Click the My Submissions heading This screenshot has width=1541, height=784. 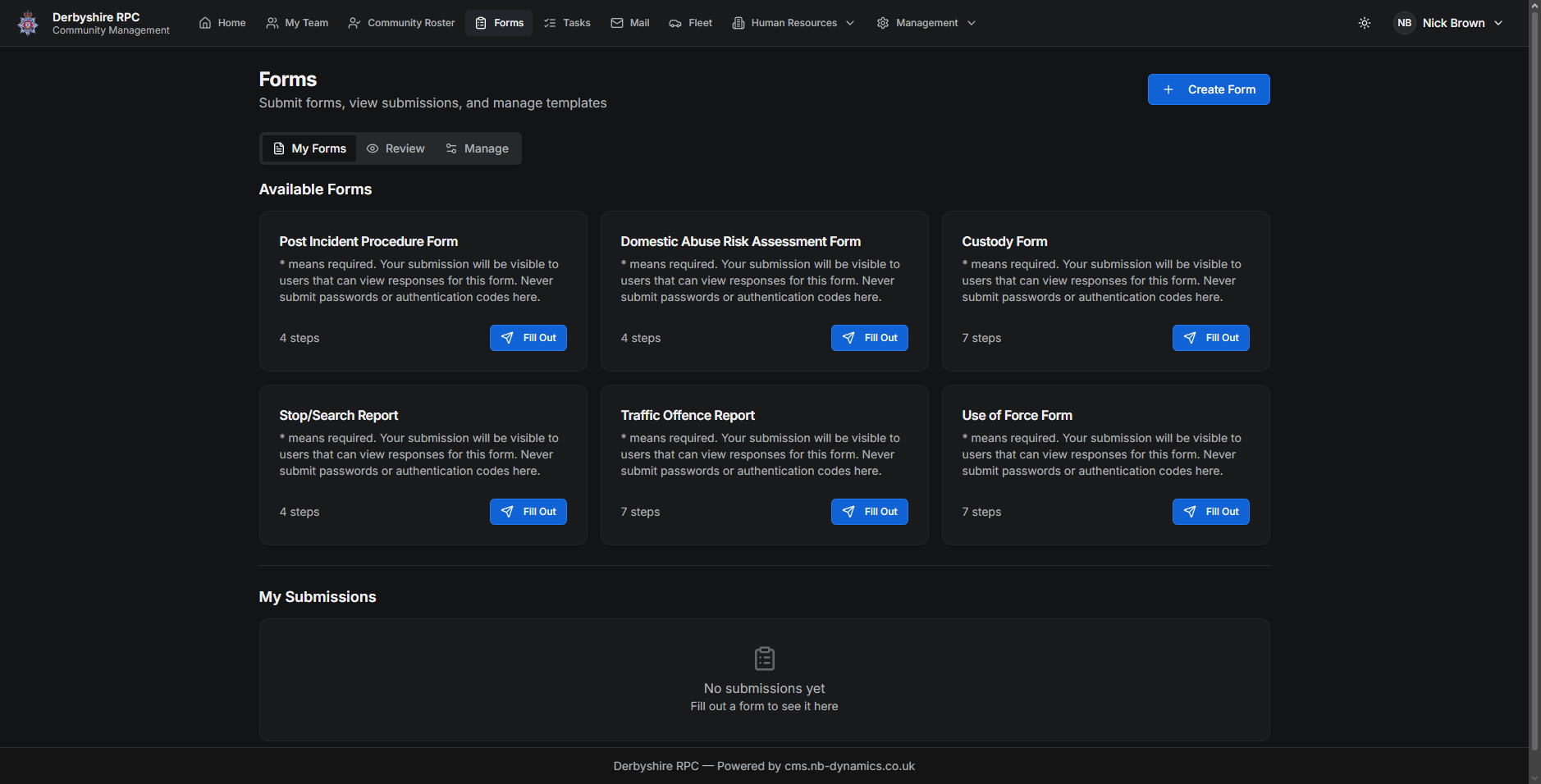pos(318,597)
